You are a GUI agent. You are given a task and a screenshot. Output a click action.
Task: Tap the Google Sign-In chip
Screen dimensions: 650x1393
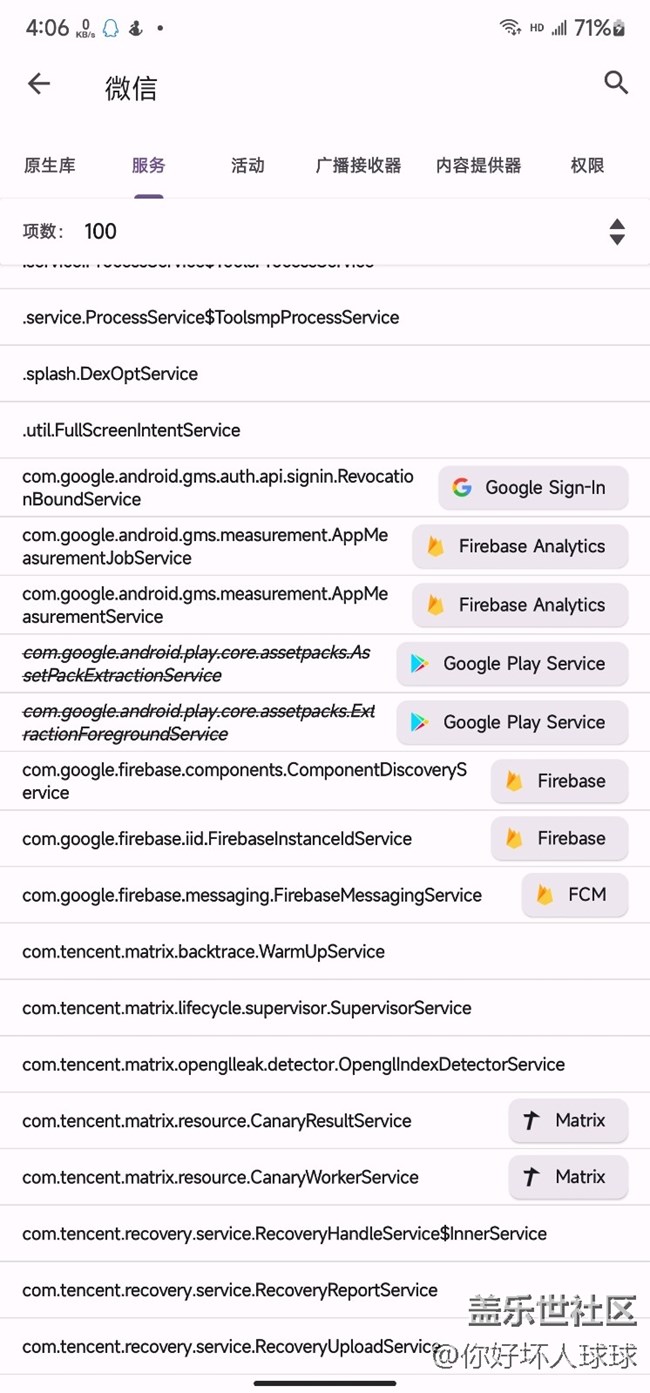point(533,488)
